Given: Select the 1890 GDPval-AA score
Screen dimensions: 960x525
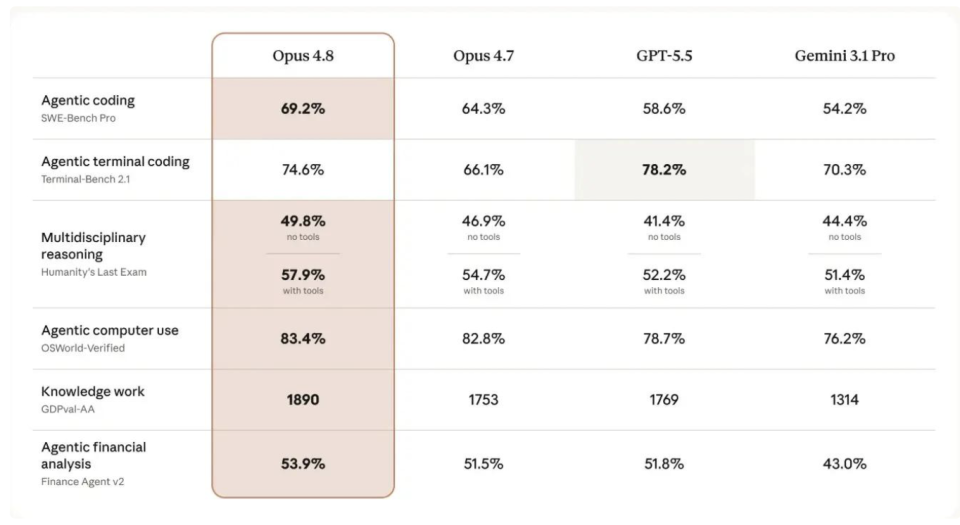Looking at the screenshot, I should [303, 400].
